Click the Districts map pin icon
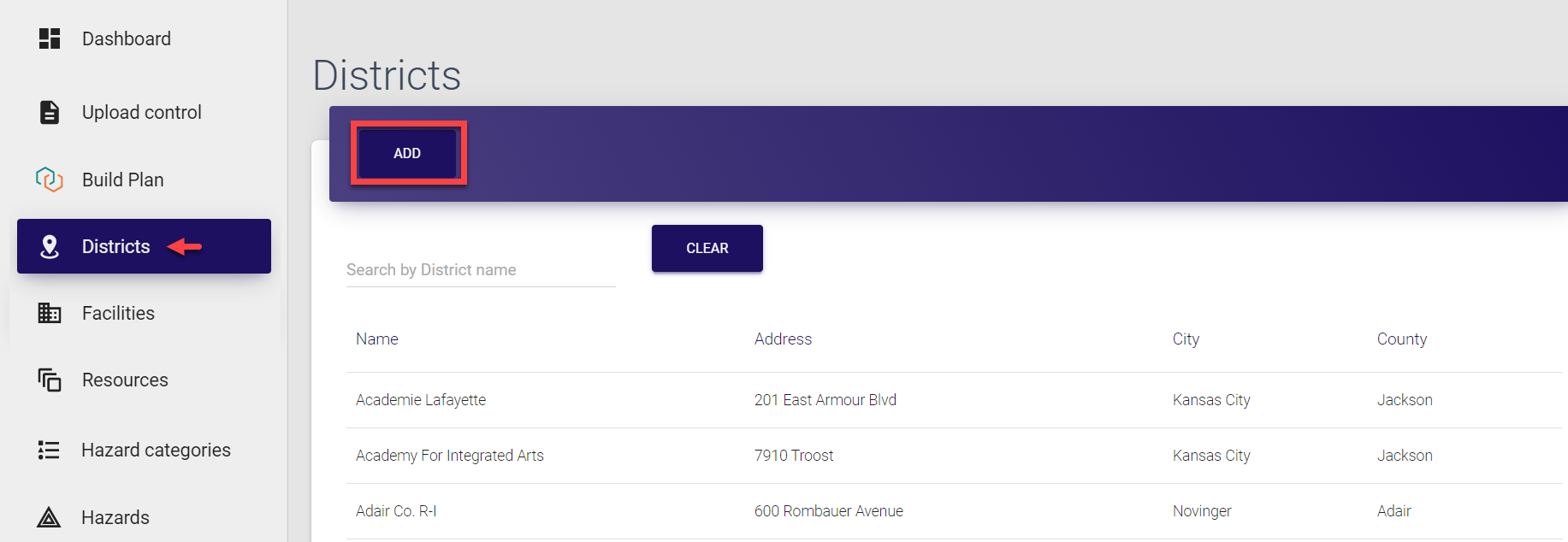 (50, 246)
